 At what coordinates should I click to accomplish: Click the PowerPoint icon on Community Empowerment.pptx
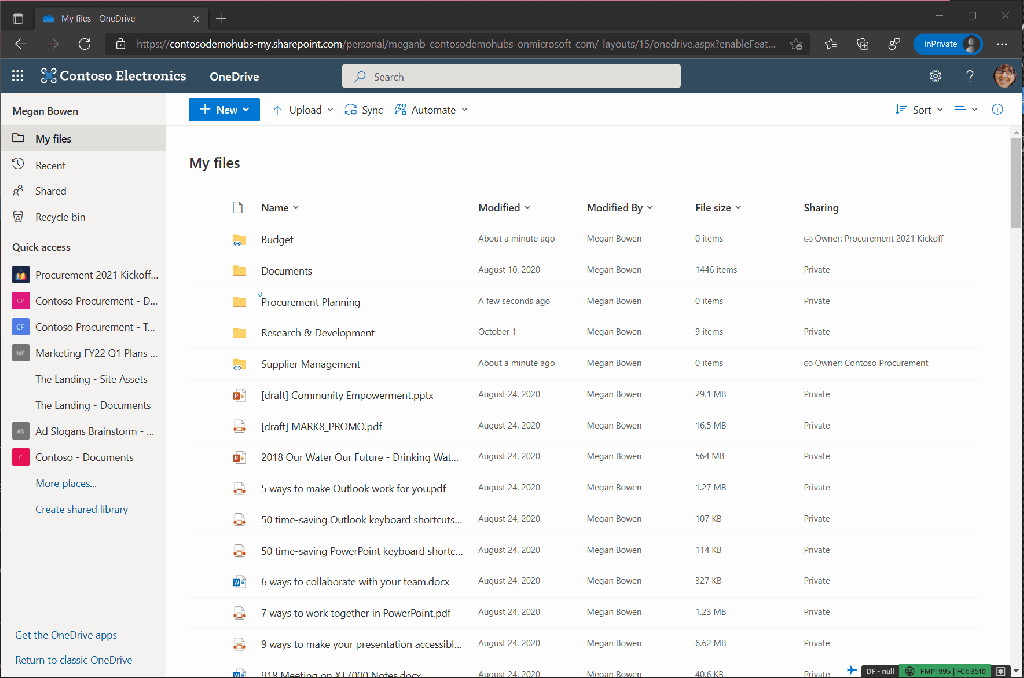pos(239,394)
